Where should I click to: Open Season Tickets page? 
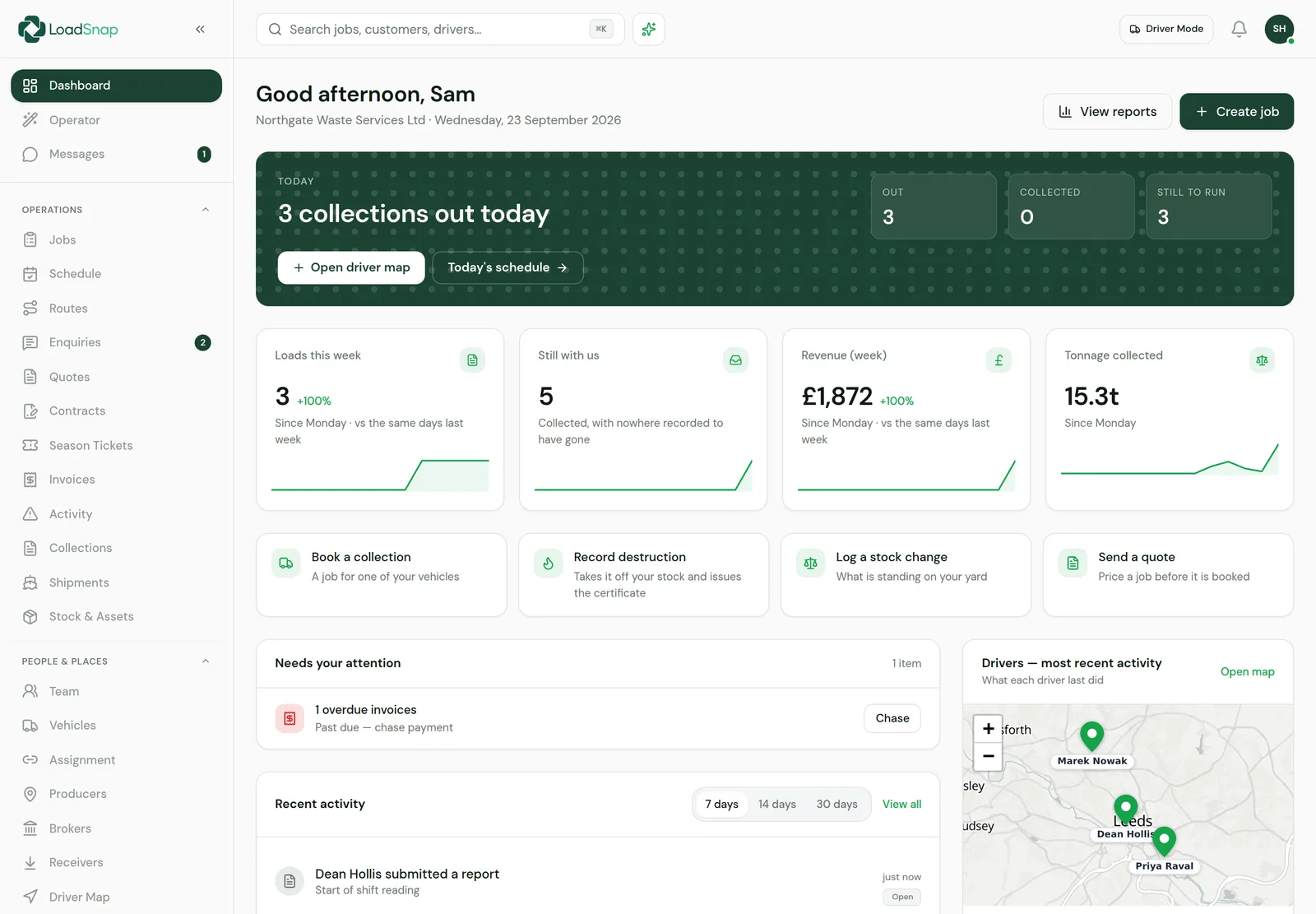pyautogui.click(x=116, y=445)
